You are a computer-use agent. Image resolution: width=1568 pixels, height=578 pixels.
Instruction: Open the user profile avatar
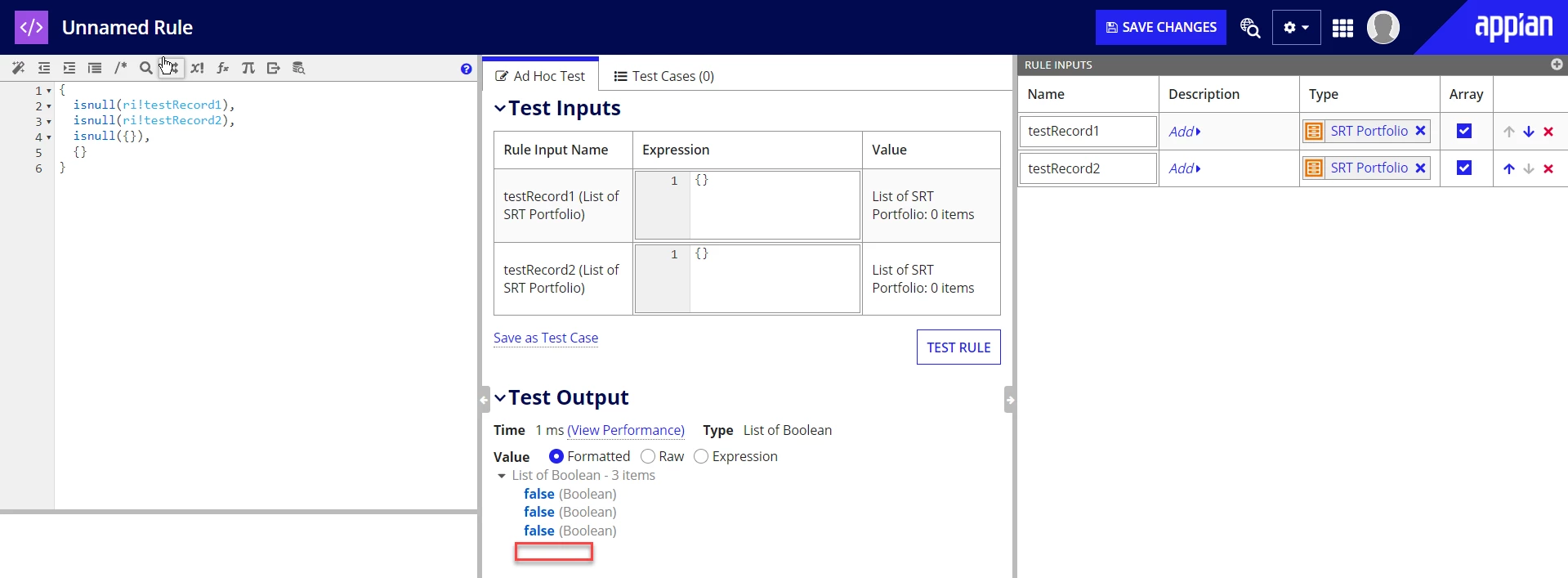tap(1383, 28)
